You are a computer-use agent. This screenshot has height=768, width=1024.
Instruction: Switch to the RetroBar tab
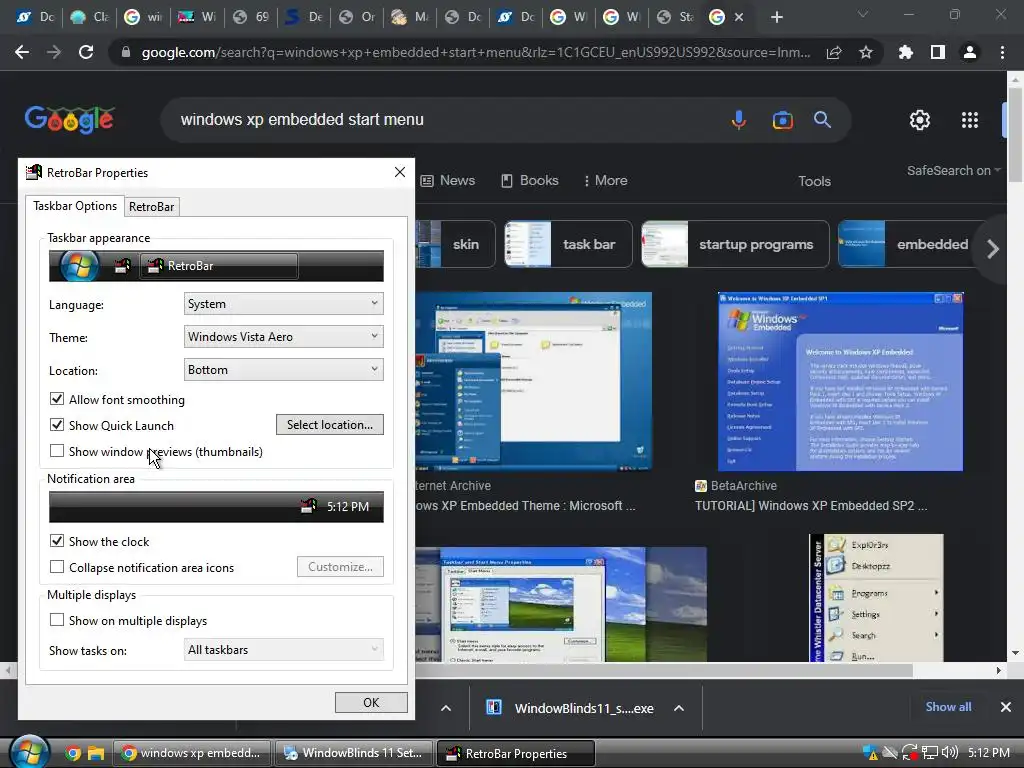(152, 207)
